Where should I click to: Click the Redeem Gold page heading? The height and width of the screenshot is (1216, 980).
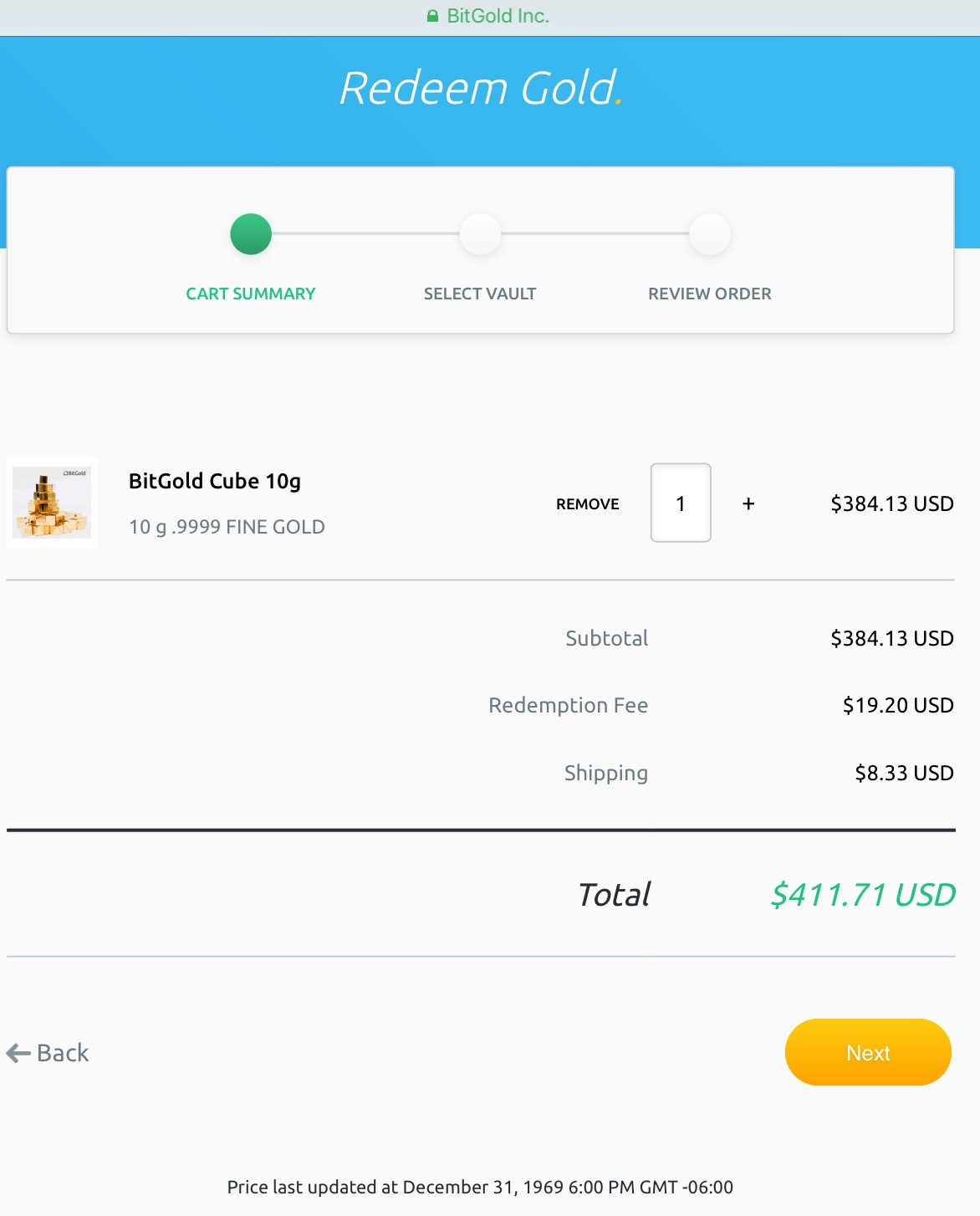(x=481, y=88)
